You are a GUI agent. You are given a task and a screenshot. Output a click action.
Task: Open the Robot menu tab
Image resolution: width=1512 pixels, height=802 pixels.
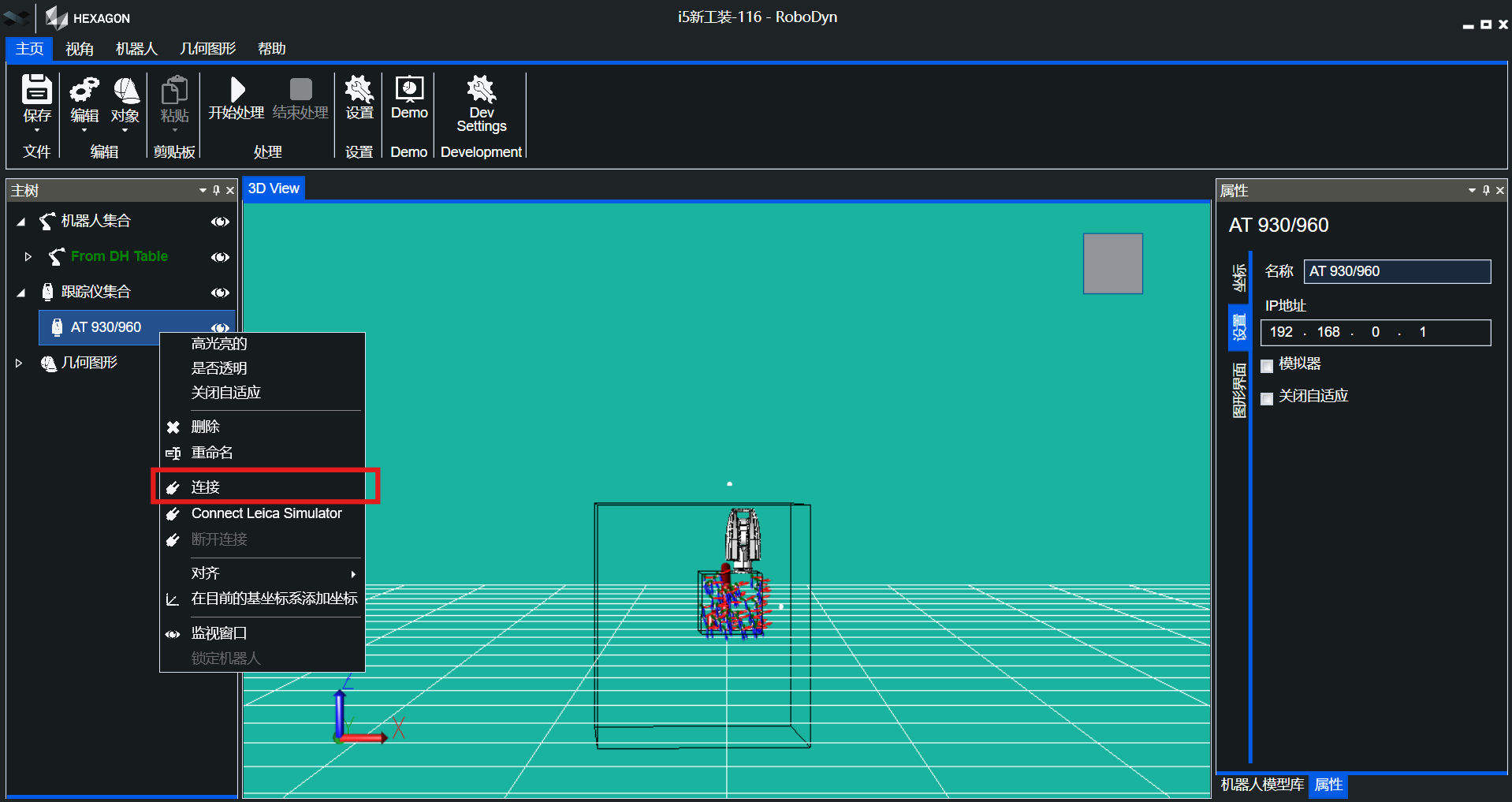(136, 49)
